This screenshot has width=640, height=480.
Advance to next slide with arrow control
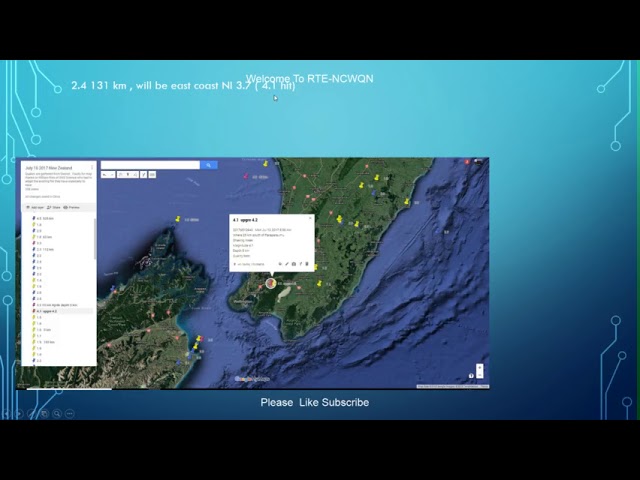tap(19, 413)
